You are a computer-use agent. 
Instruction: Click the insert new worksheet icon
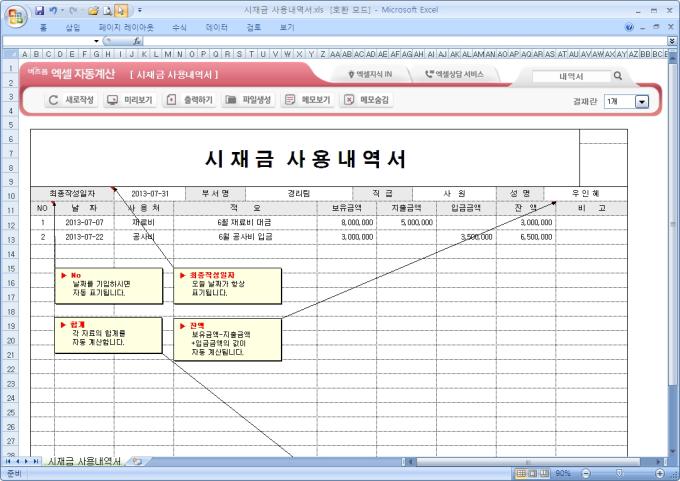pos(137,461)
